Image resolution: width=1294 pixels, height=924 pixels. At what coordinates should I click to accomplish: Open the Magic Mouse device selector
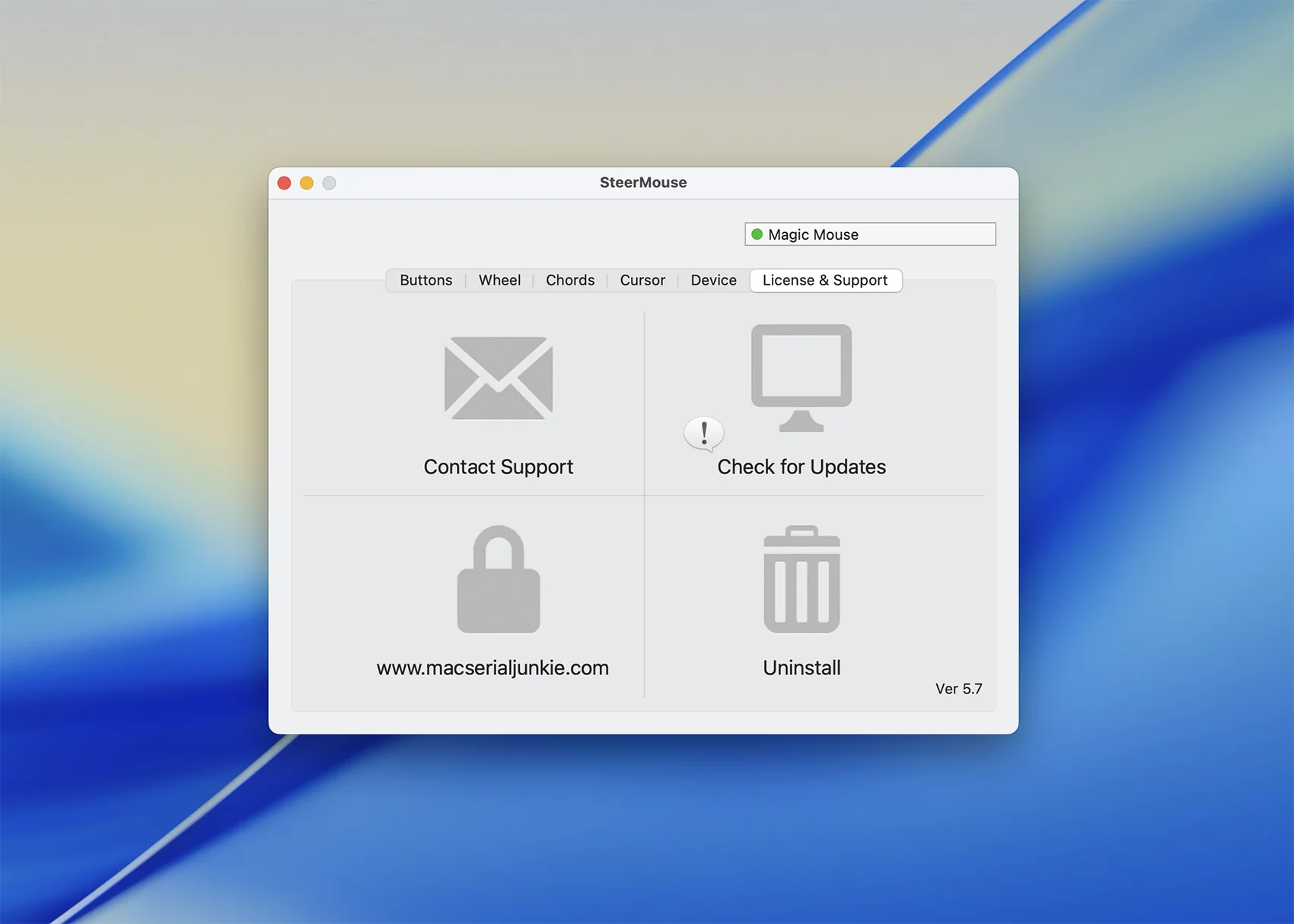coord(870,234)
